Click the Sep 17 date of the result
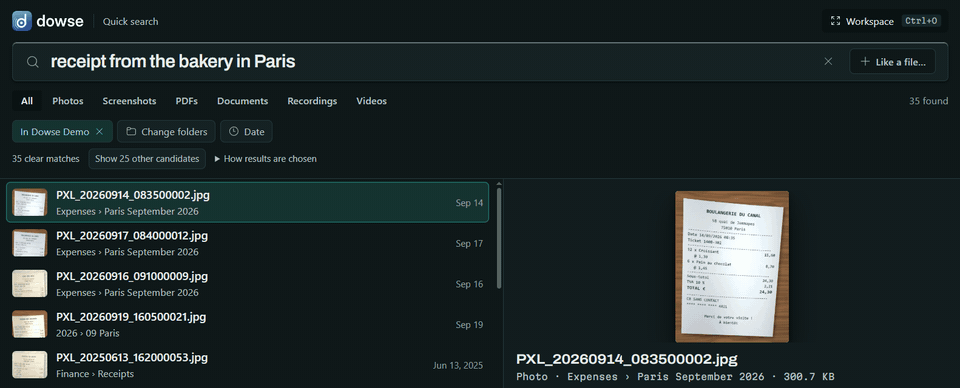Viewport: 960px width, 388px height. 470,244
